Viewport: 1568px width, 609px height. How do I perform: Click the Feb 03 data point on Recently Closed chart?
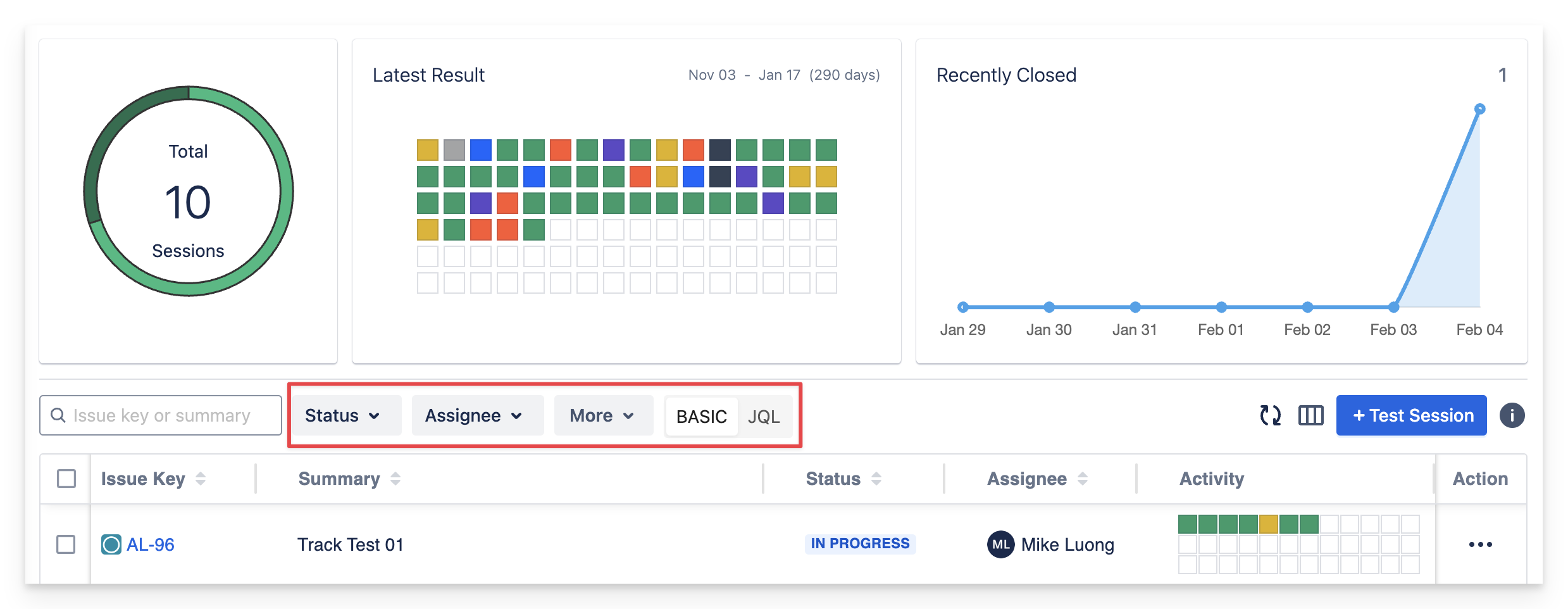(1393, 307)
